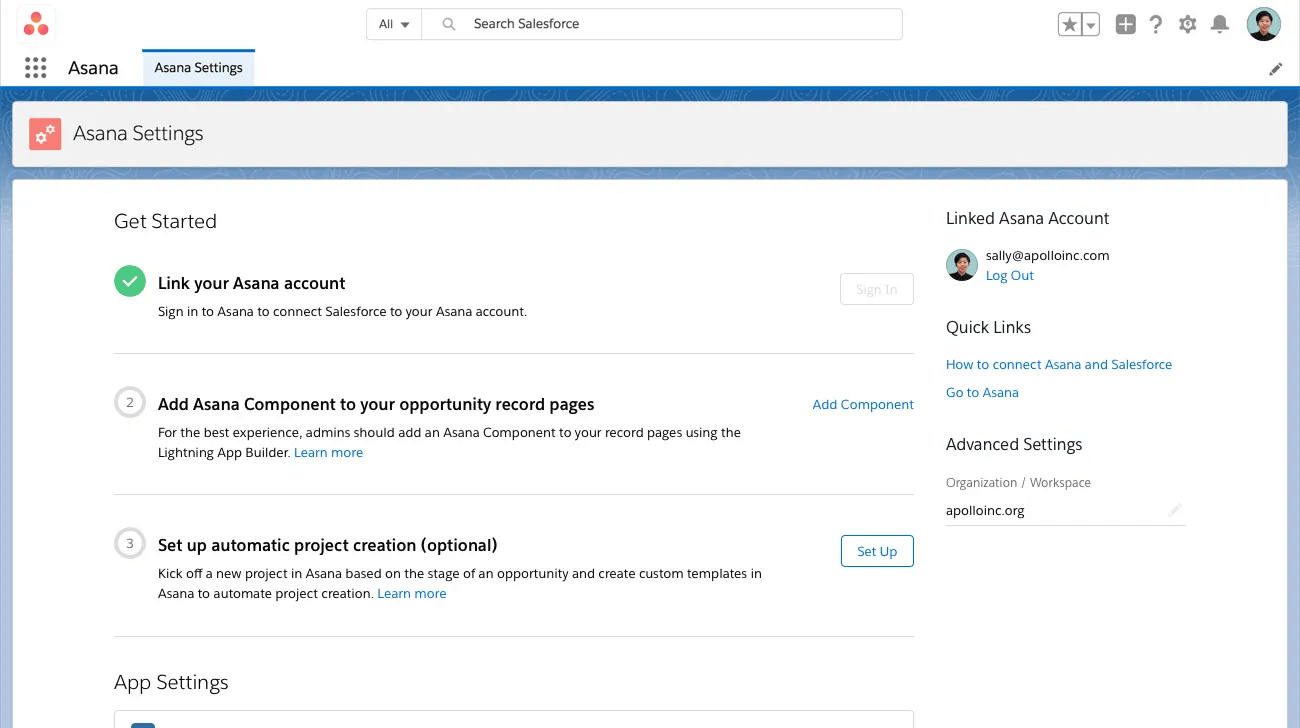
Task: Expand the user profile avatar menu
Action: [1263, 23]
